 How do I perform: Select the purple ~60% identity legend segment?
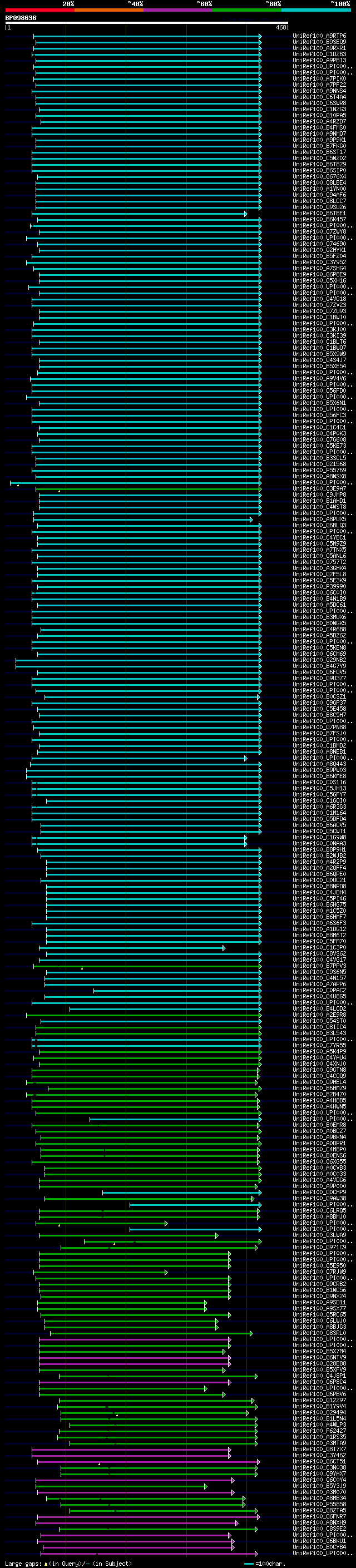[177, 10]
